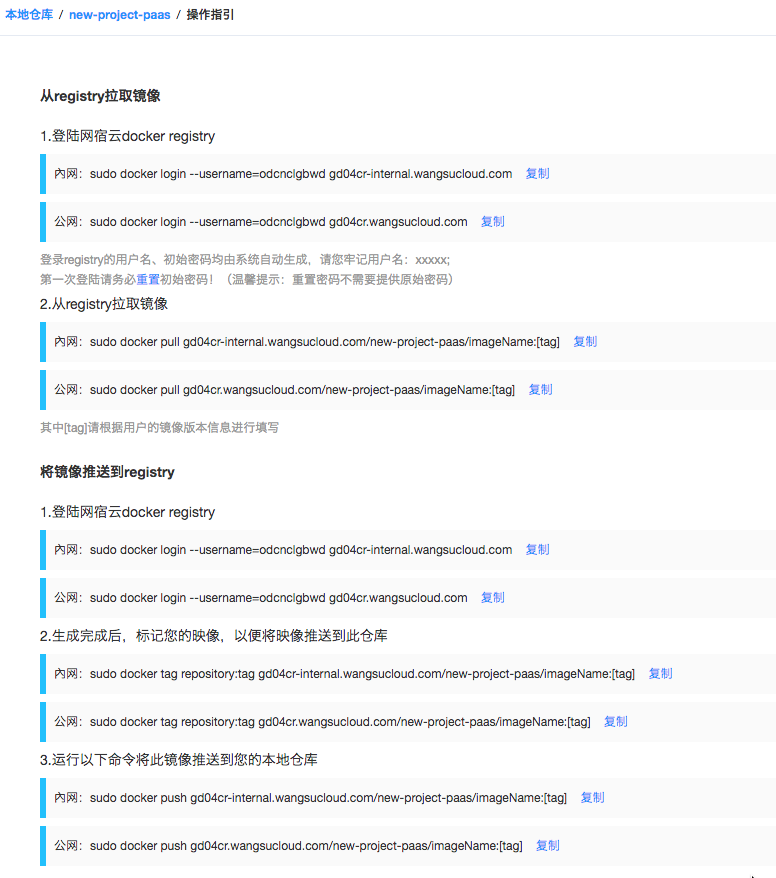This screenshot has height=878, width=776.
Task: Copy 内网 docker login command under 从registry拉取镜像 section
Action: click(537, 174)
